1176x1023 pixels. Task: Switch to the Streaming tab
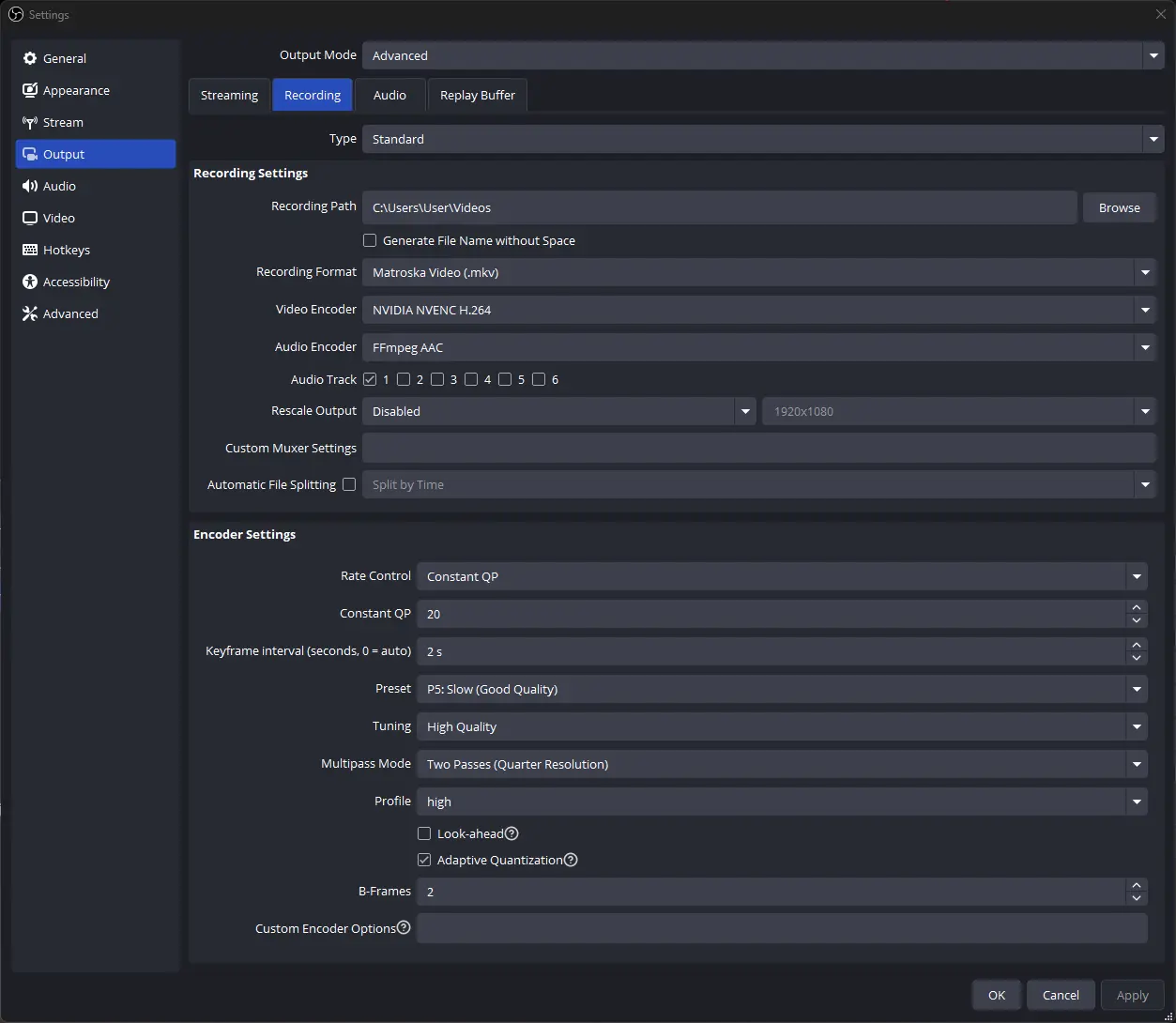[x=229, y=95]
